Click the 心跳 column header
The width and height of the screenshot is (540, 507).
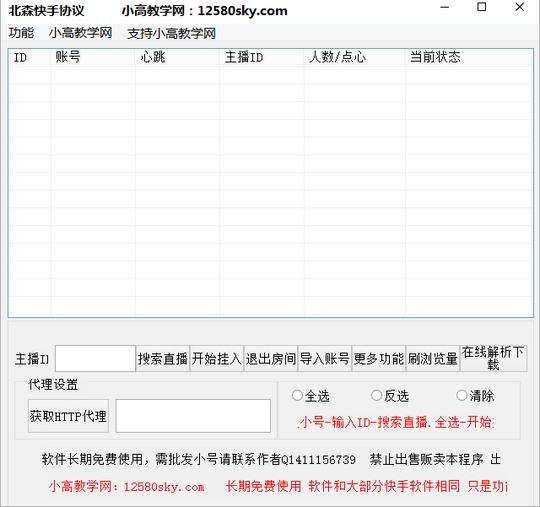177,57
